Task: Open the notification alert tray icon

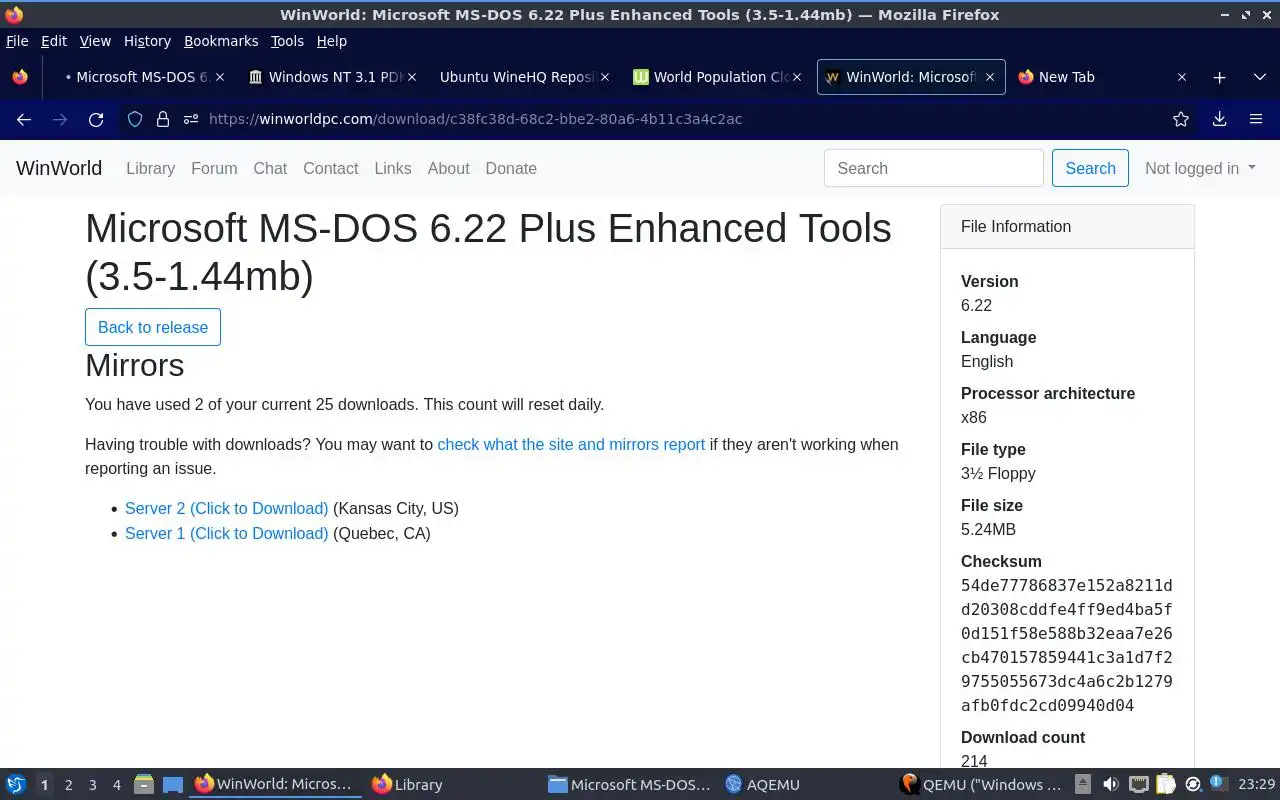Action: 1217,783
